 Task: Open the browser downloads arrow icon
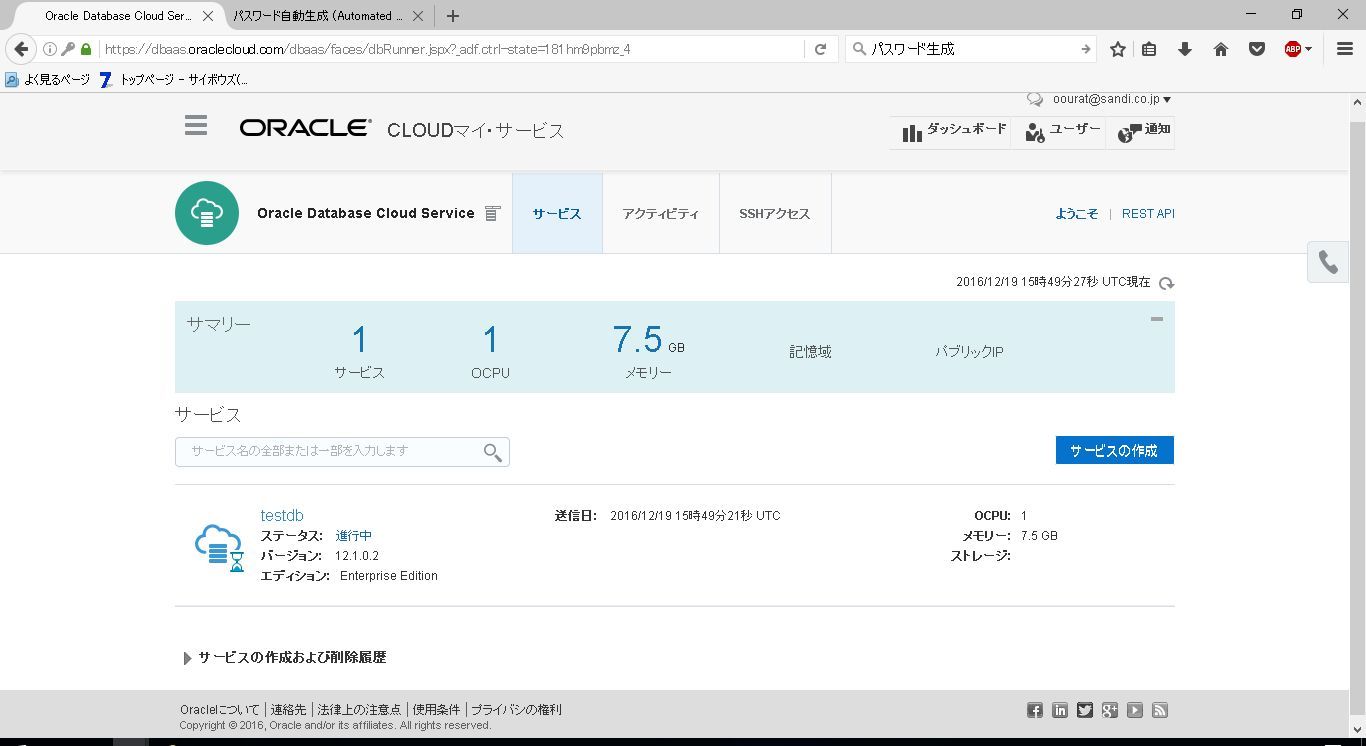(1185, 49)
